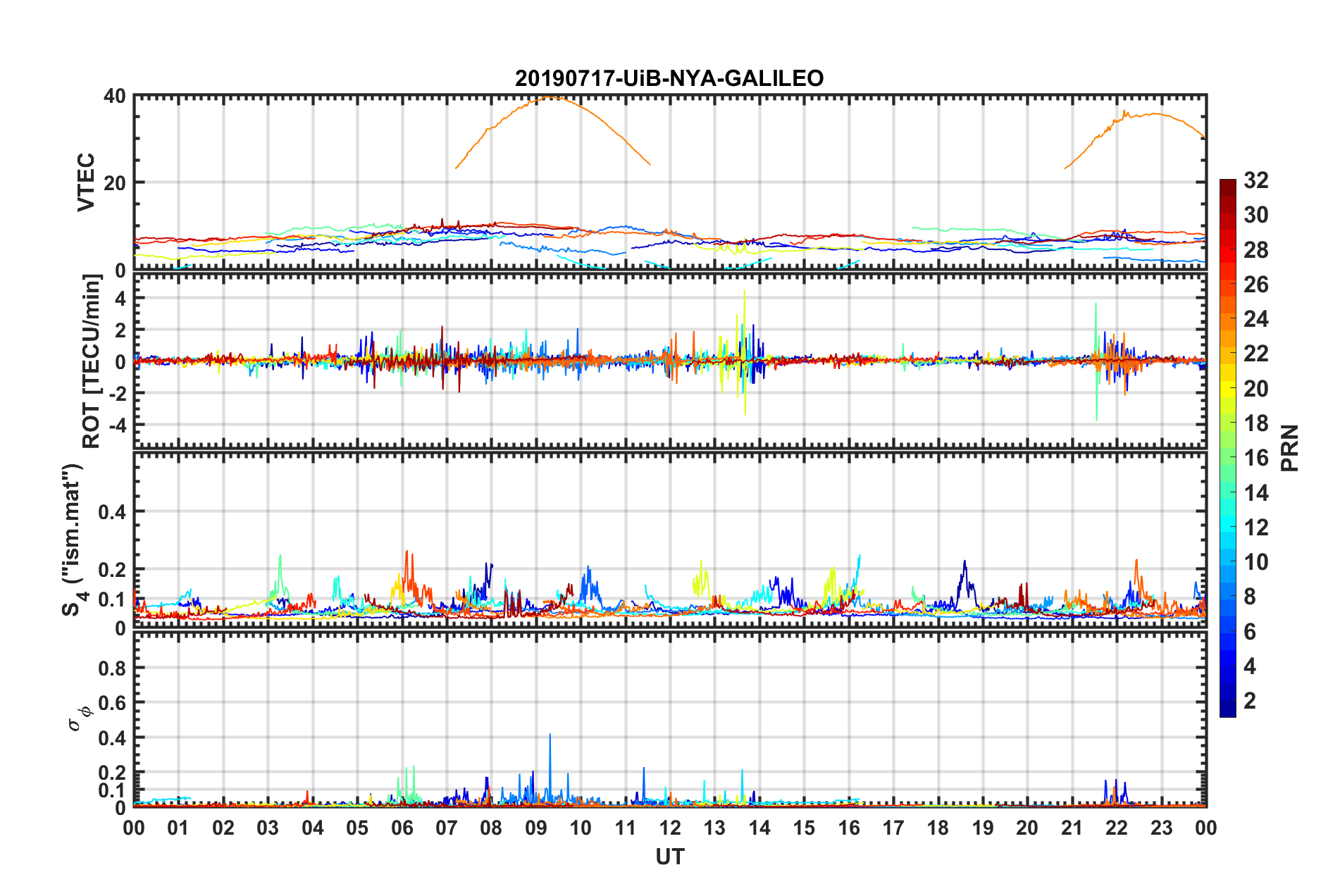Click x-axis tick label 18

tap(938, 828)
